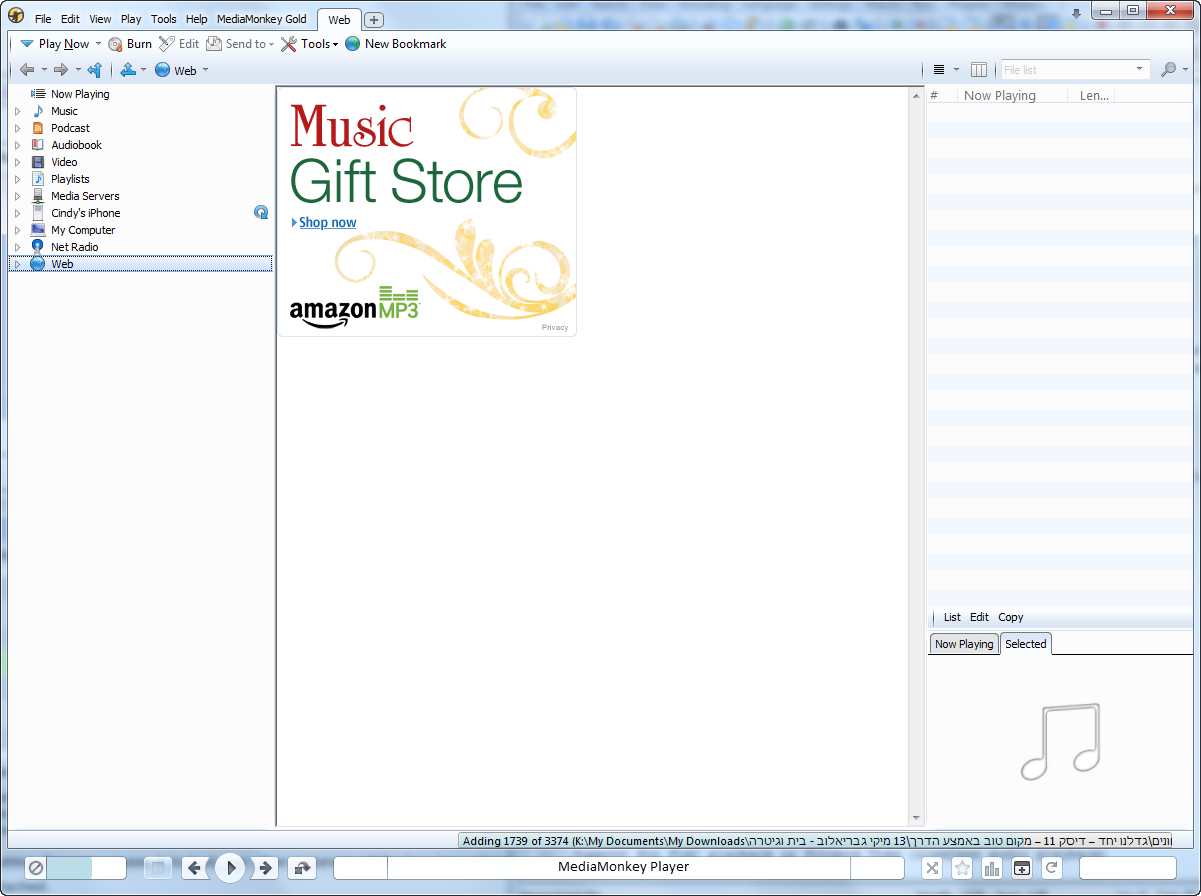This screenshot has width=1201, height=896.
Task: Click the volume slider in player bar
Action: point(86,868)
